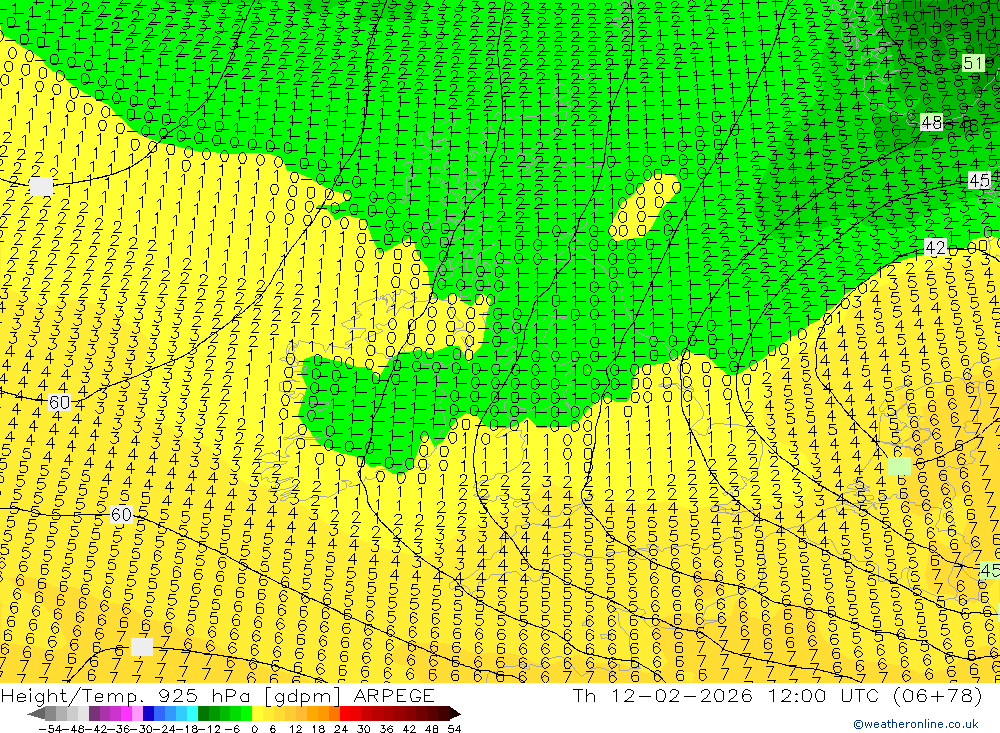This screenshot has width=1000, height=733.
Task: Click the 12 value on the color legend
Action: [295, 729]
